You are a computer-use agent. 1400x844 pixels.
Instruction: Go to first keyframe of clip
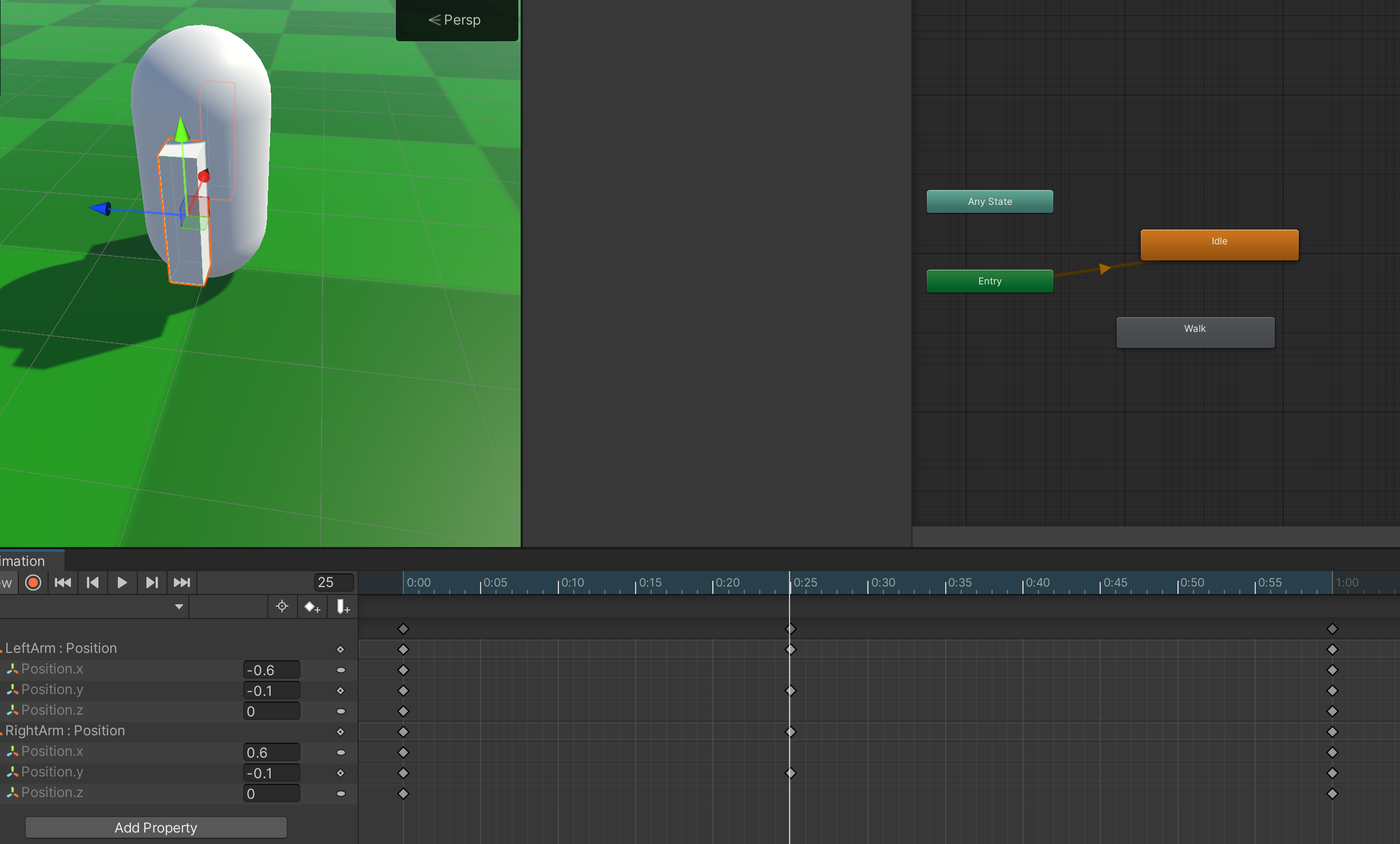tap(63, 583)
